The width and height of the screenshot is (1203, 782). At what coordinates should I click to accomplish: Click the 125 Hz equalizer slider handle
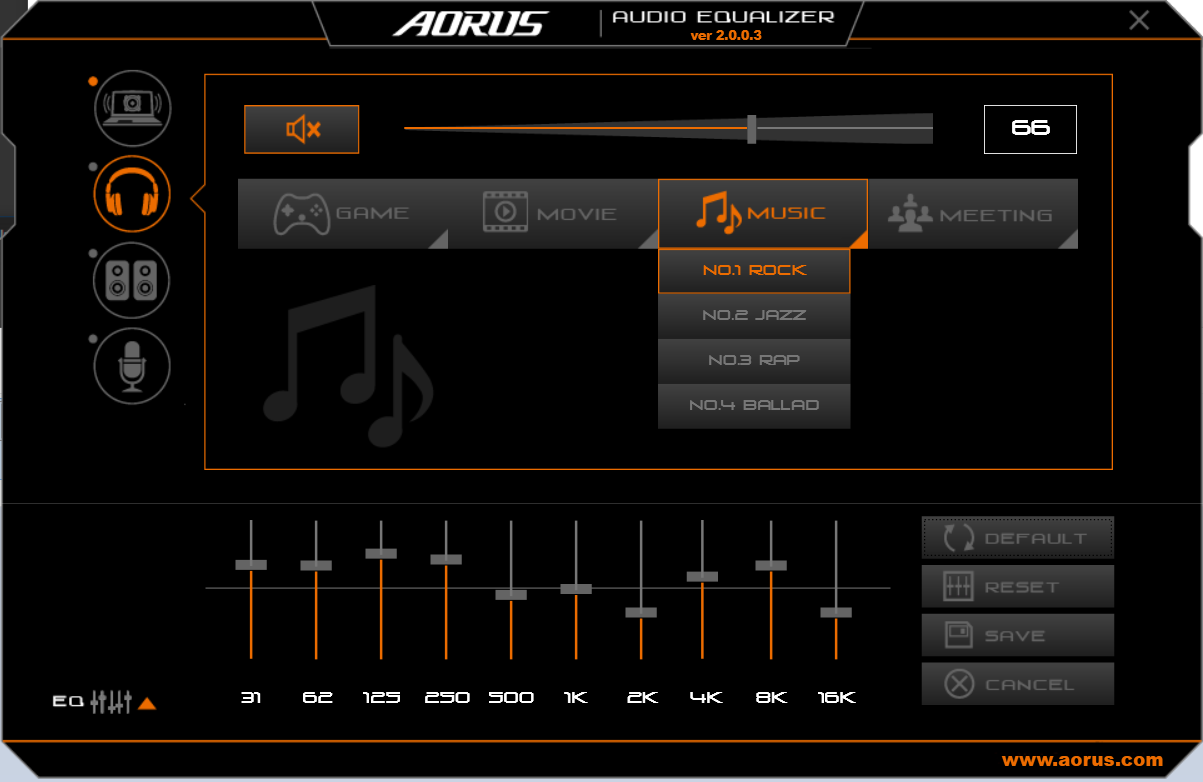tap(381, 553)
